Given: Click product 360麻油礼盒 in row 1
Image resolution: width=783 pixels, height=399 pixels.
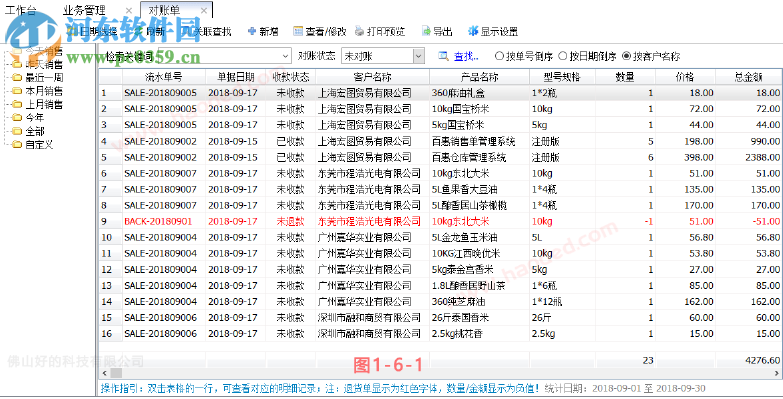Looking at the screenshot, I should [x=480, y=93].
